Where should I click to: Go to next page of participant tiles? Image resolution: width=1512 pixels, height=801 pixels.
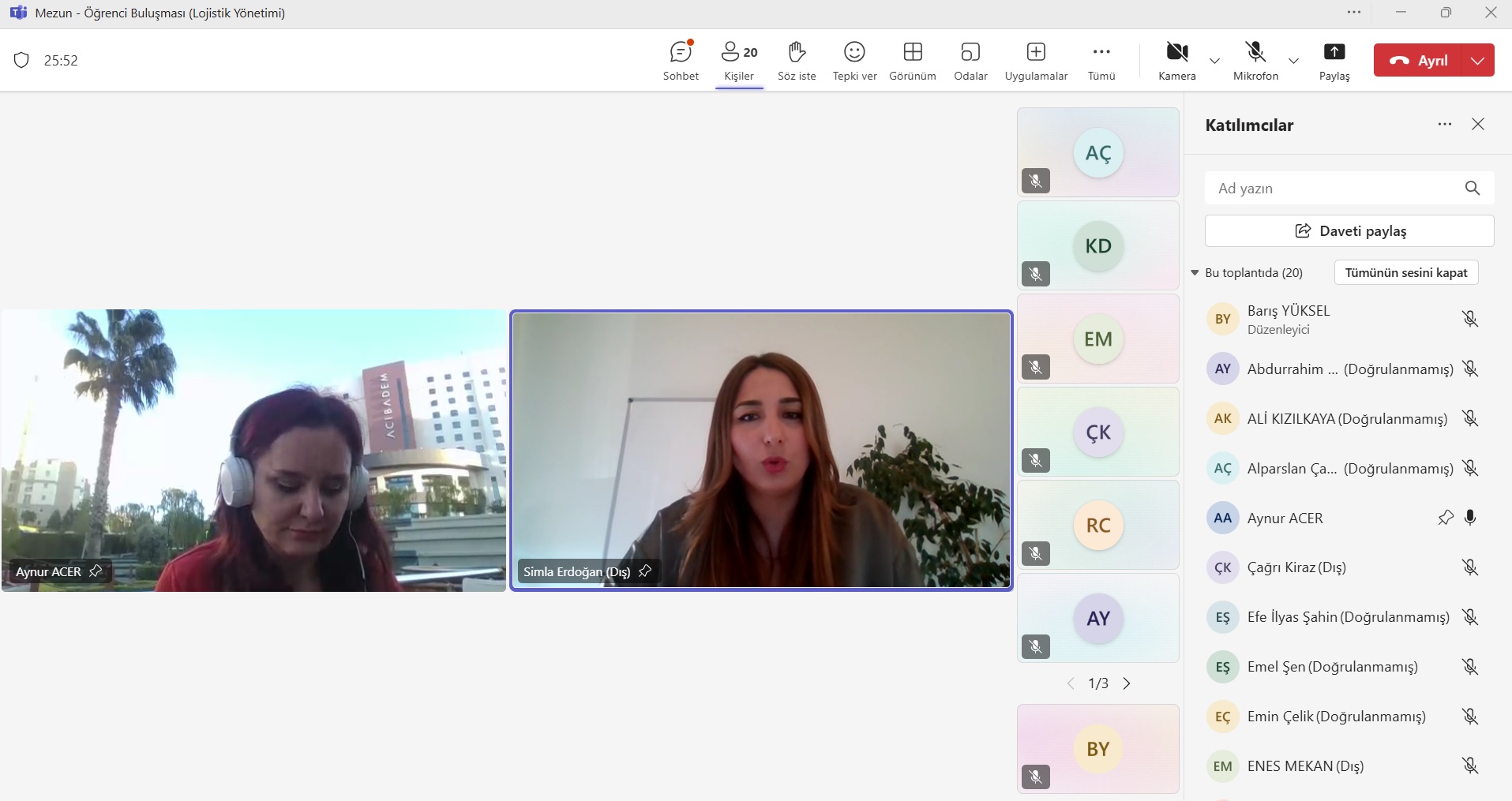(1127, 683)
